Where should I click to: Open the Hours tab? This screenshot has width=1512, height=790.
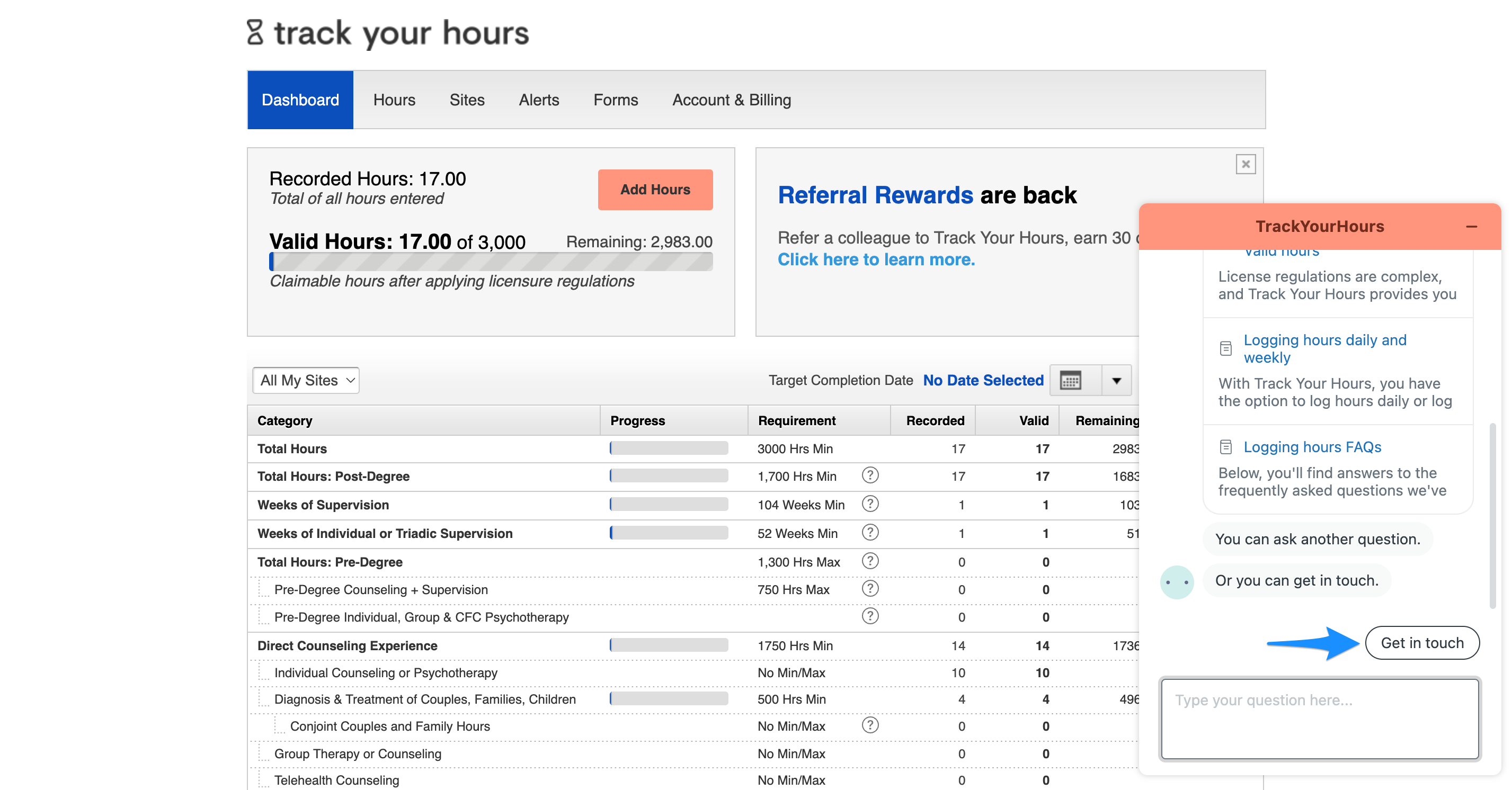tap(394, 100)
